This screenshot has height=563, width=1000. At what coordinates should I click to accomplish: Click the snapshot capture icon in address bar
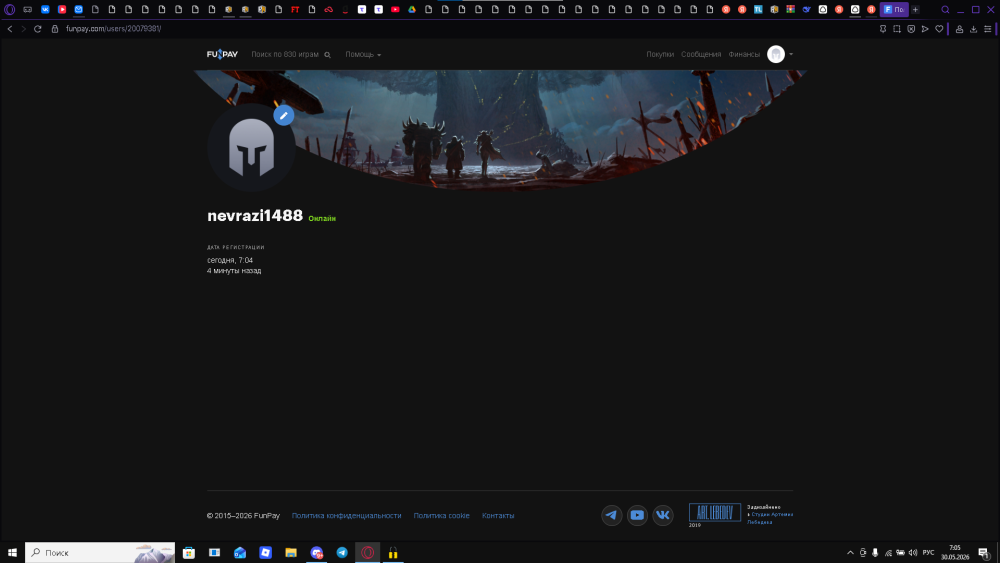897,29
